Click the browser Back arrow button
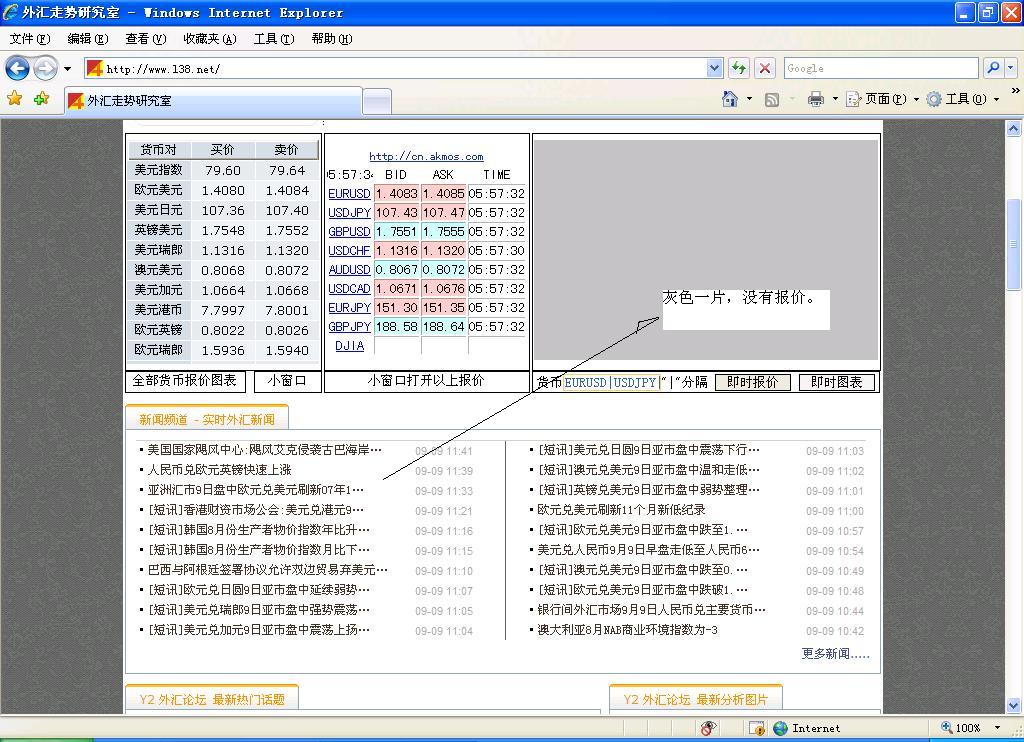This screenshot has width=1024, height=742. coord(18,68)
